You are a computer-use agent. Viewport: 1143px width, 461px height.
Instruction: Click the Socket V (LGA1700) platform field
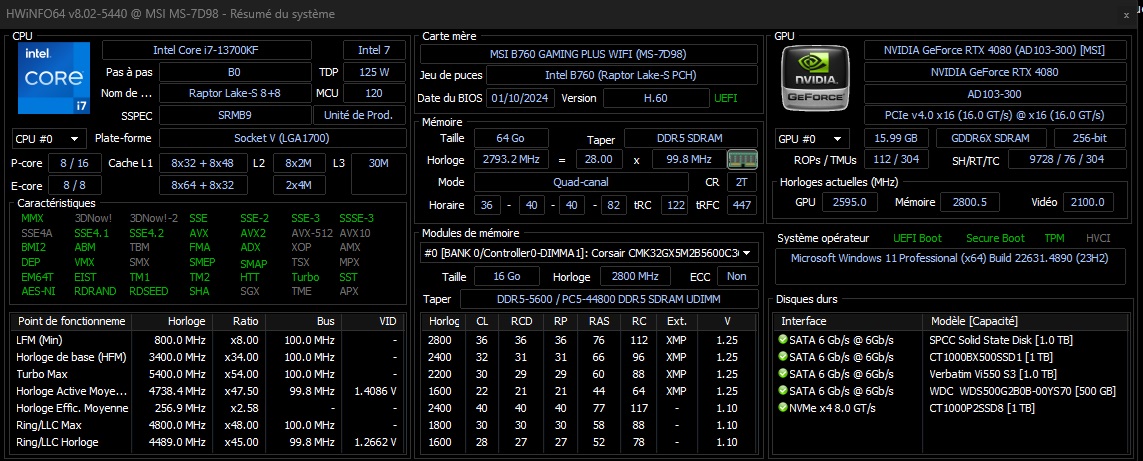coord(283,138)
